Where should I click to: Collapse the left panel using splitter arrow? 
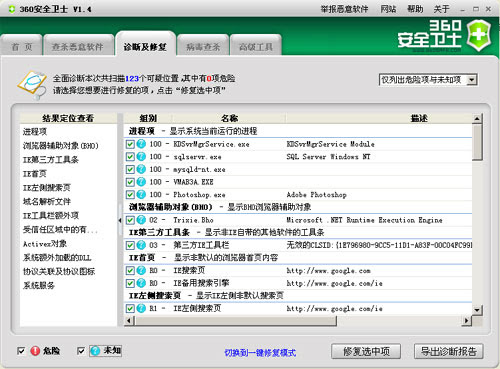click(x=120, y=220)
